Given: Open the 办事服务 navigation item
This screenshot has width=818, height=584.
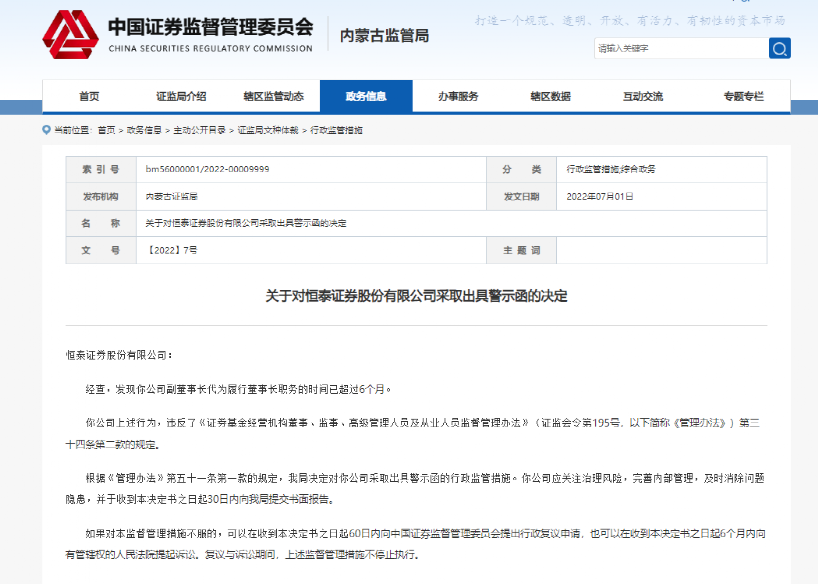Looking at the screenshot, I should (458, 96).
